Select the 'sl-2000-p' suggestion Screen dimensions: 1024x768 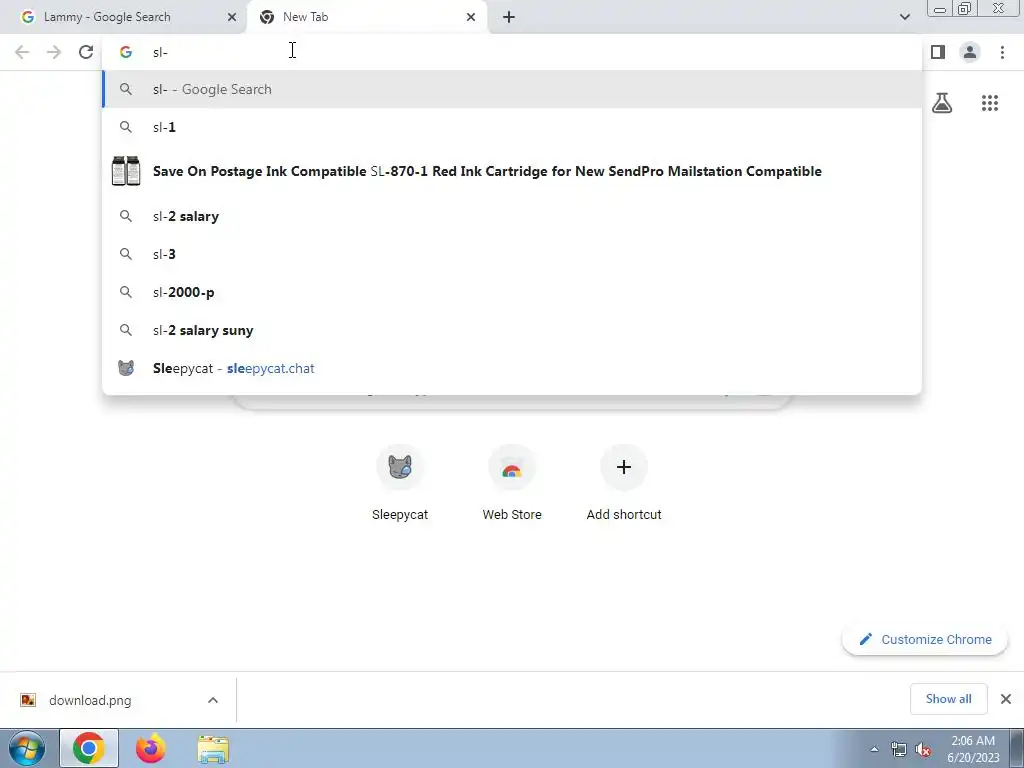tap(512, 292)
